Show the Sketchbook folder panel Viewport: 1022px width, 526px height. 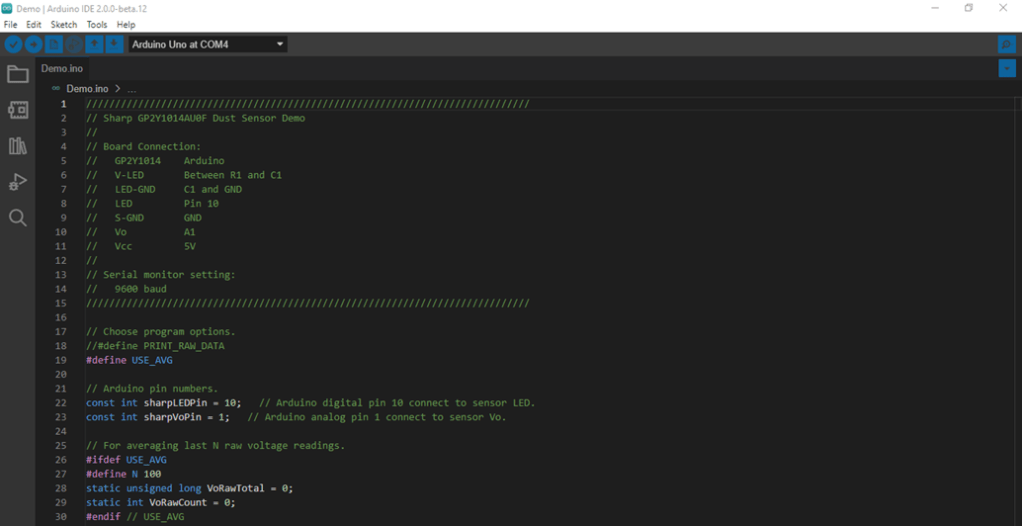pos(17,74)
